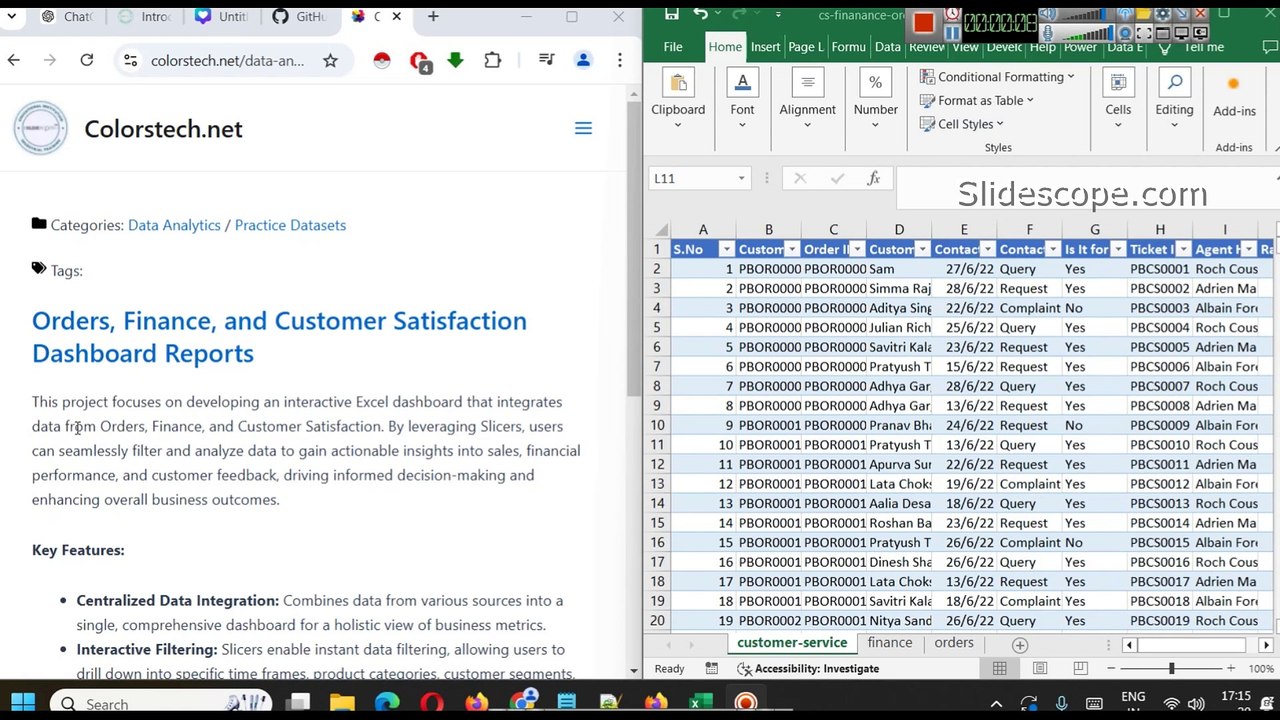Image resolution: width=1280 pixels, height=720 pixels.
Task: Switch to the Data ribbon tab
Action: pos(888,47)
